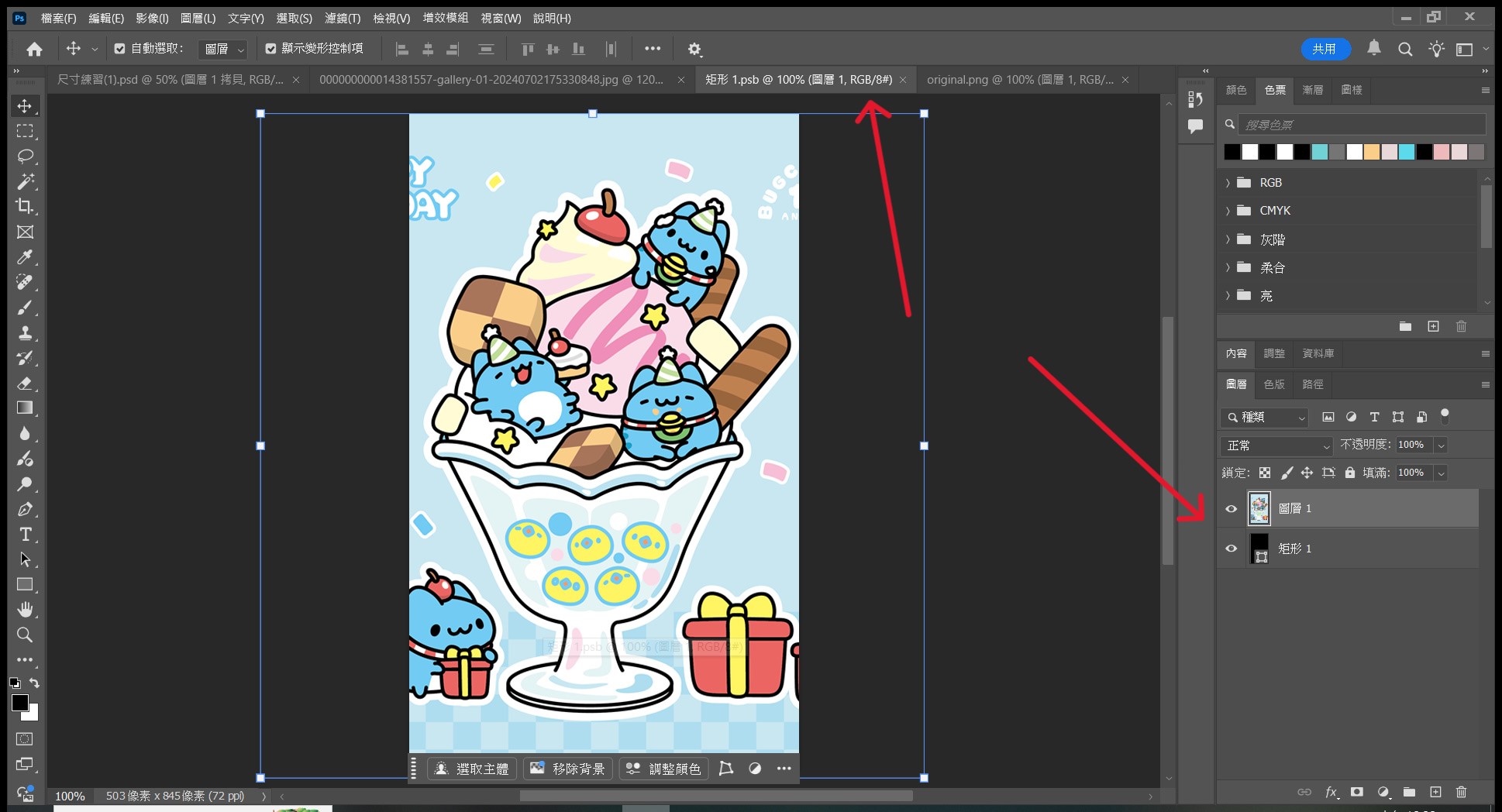The width and height of the screenshot is (1502, 812).
Task: Select the Crop tool
Action: tap(25, 206)
